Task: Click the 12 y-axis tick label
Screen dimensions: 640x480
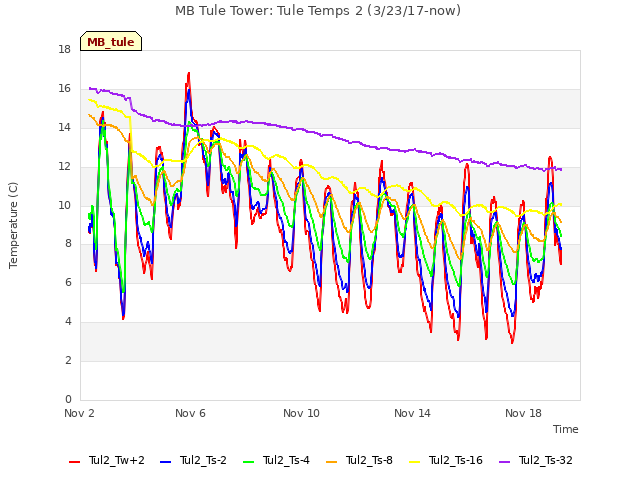Action: click(x=64, y=167)
